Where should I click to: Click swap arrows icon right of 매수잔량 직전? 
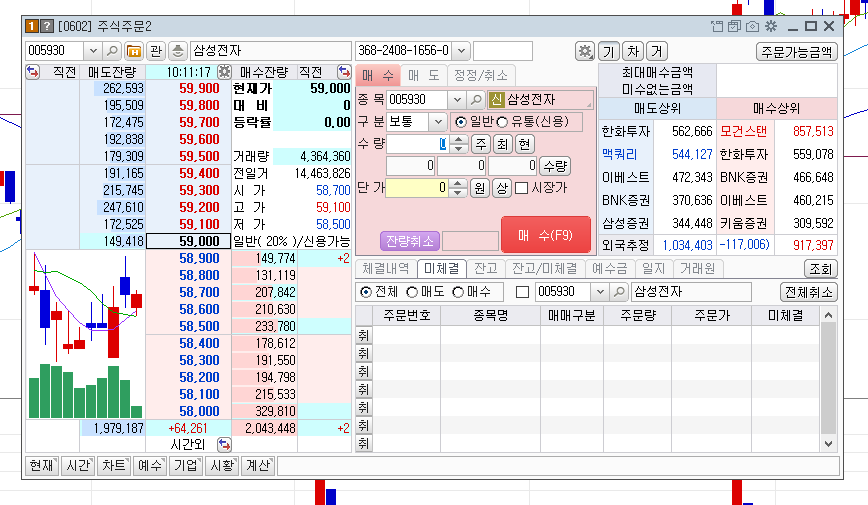[344, 72]
